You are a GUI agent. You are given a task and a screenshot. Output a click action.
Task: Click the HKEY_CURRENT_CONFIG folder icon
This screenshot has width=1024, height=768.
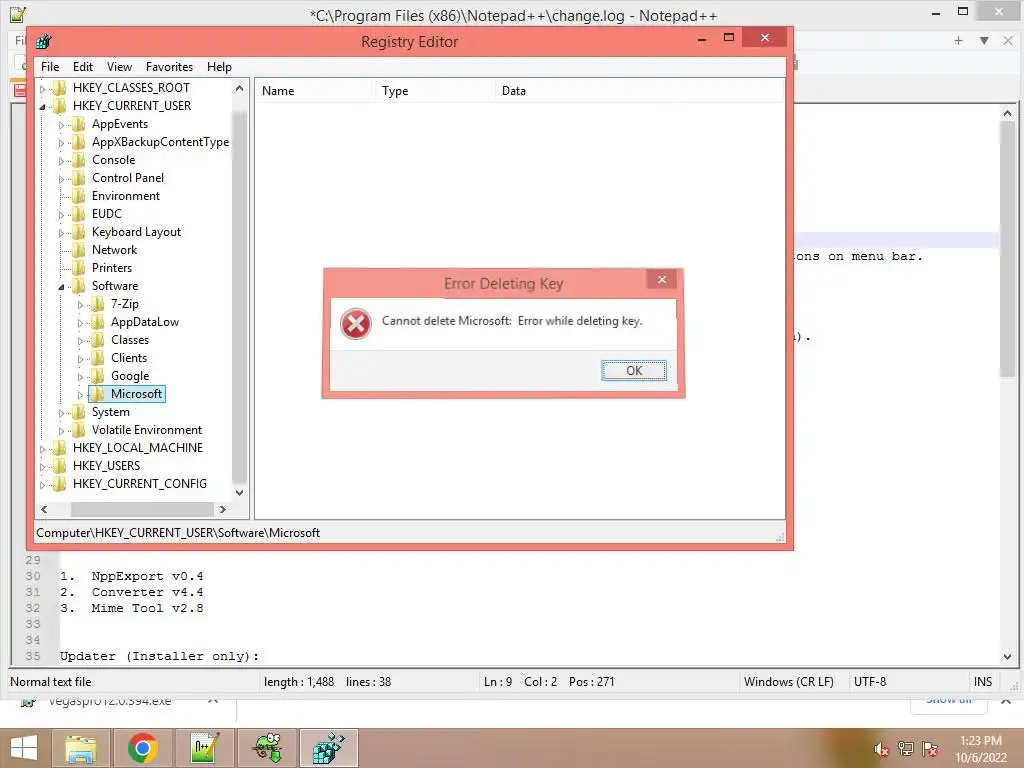[59, 484]
